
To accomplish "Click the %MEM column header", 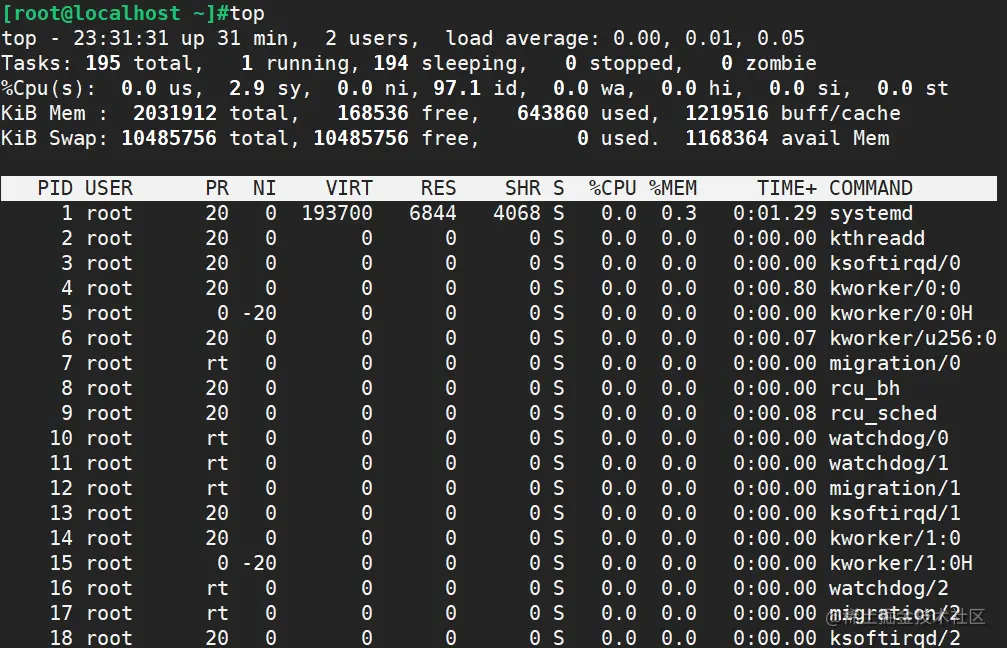I will click(672, 188).
